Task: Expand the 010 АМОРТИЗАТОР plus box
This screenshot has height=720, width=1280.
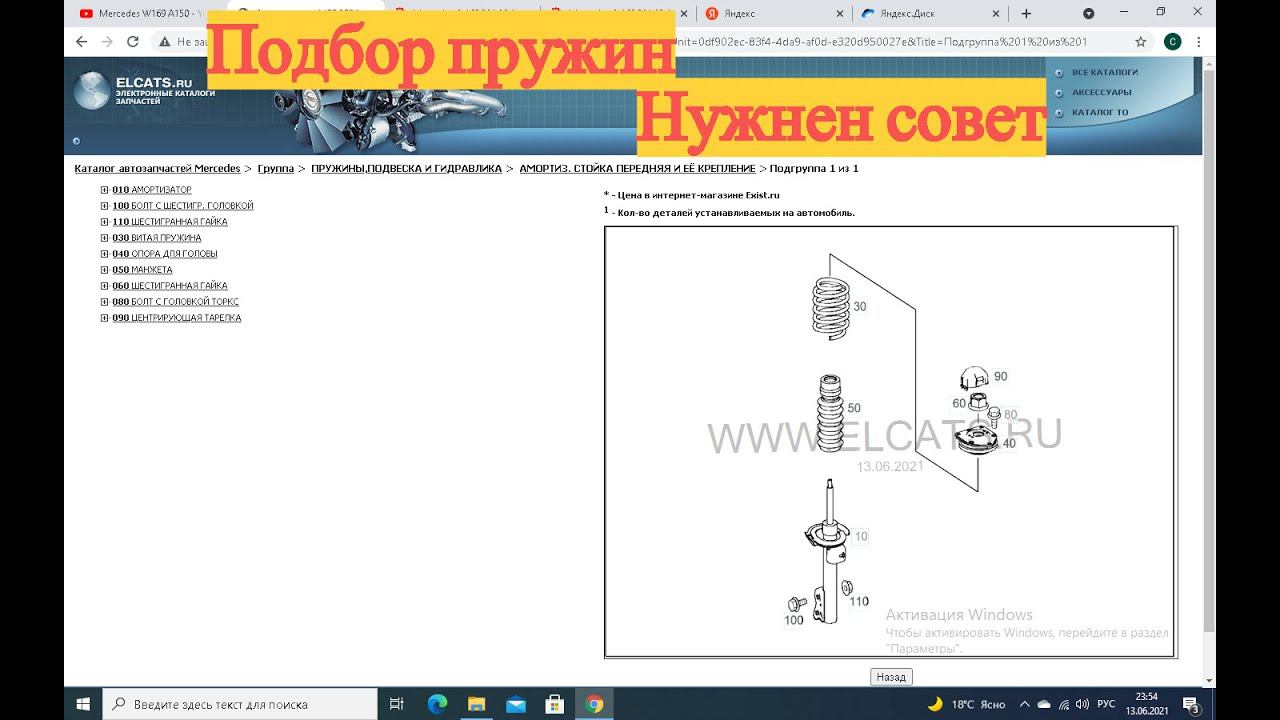Action: pyautogui.click(x=104, y=190)
